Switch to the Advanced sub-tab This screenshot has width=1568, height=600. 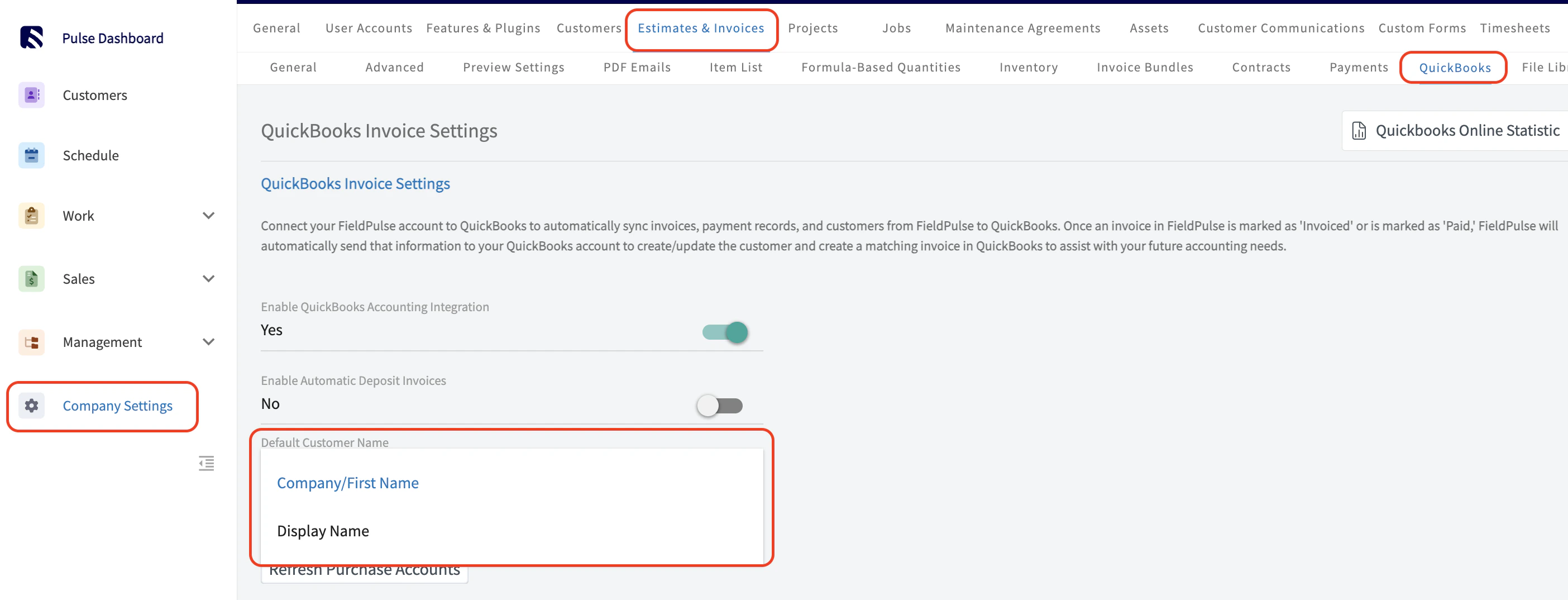(x=395, y=67)
